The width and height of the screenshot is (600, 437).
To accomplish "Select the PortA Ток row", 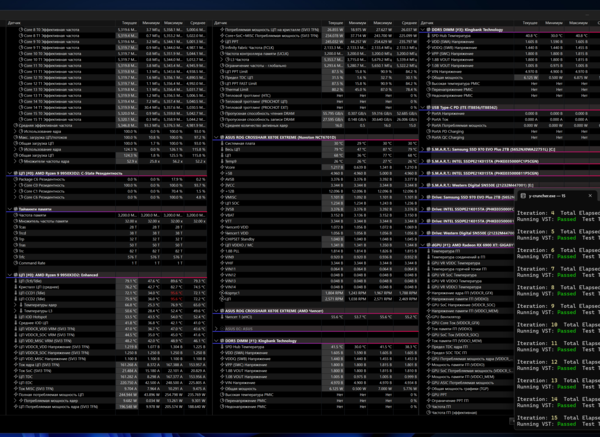I will pos(510,119).
